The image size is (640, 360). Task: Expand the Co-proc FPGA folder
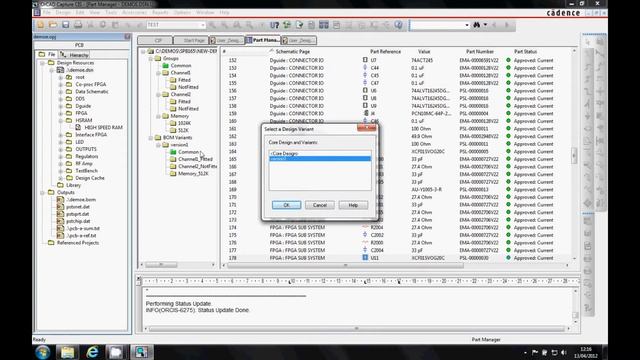[60, 84]
